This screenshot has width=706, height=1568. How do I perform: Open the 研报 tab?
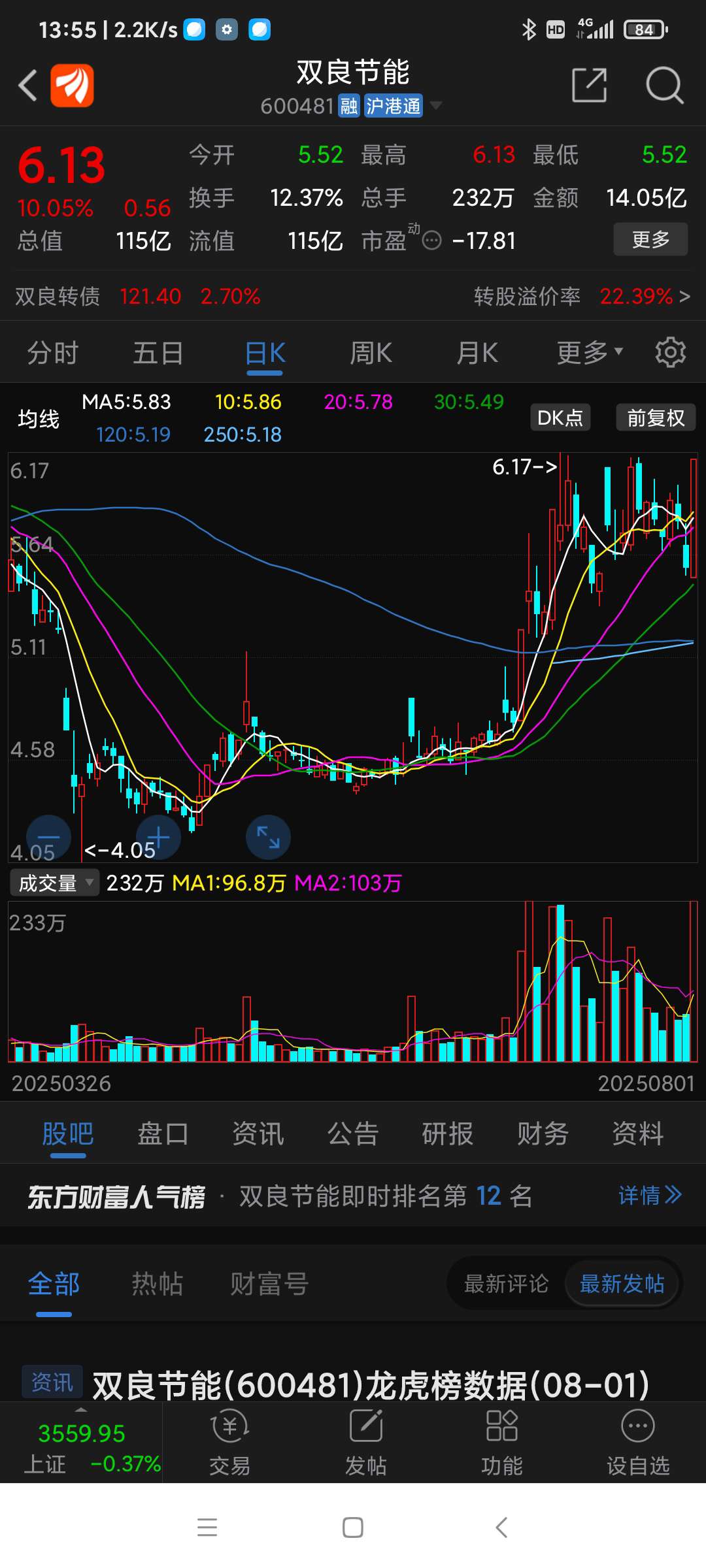tap(448, 1134)
